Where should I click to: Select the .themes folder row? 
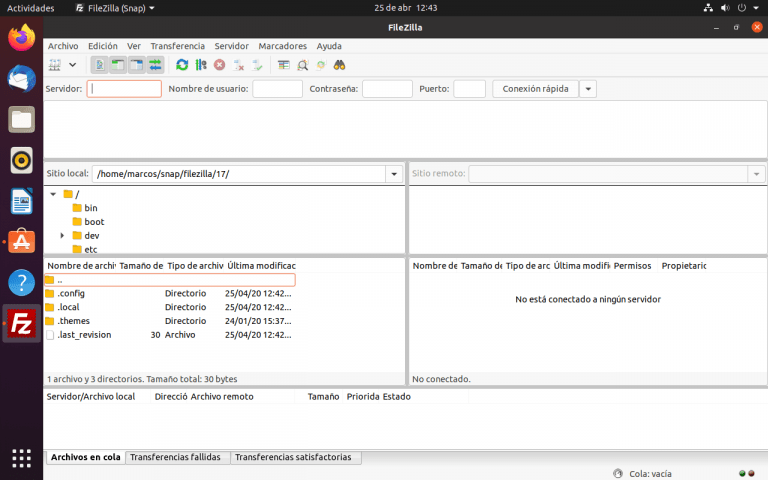coord(170,321)
